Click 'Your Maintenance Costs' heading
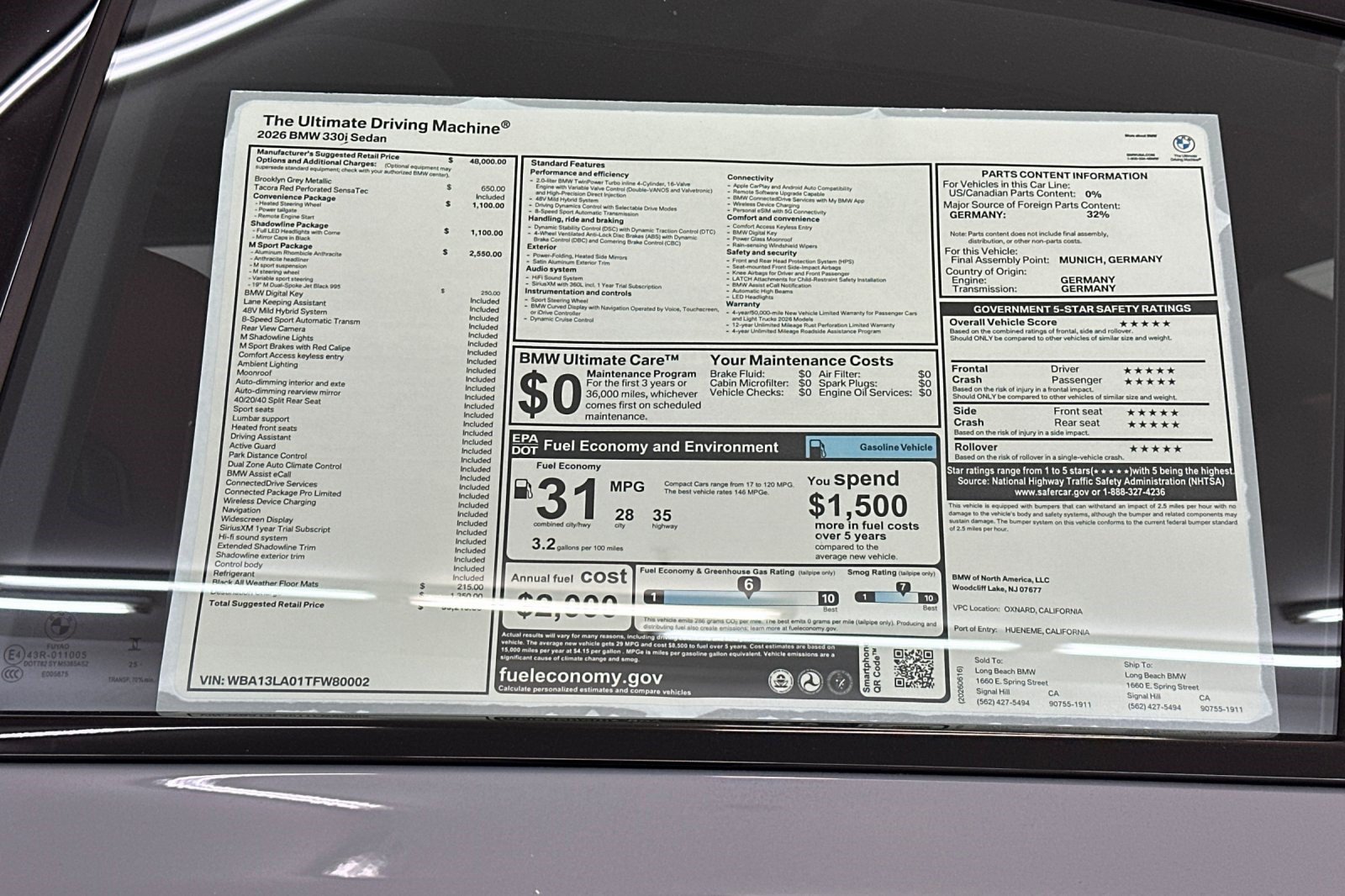The width and height of the screenshot is (1345, 896). pos(801,361)
